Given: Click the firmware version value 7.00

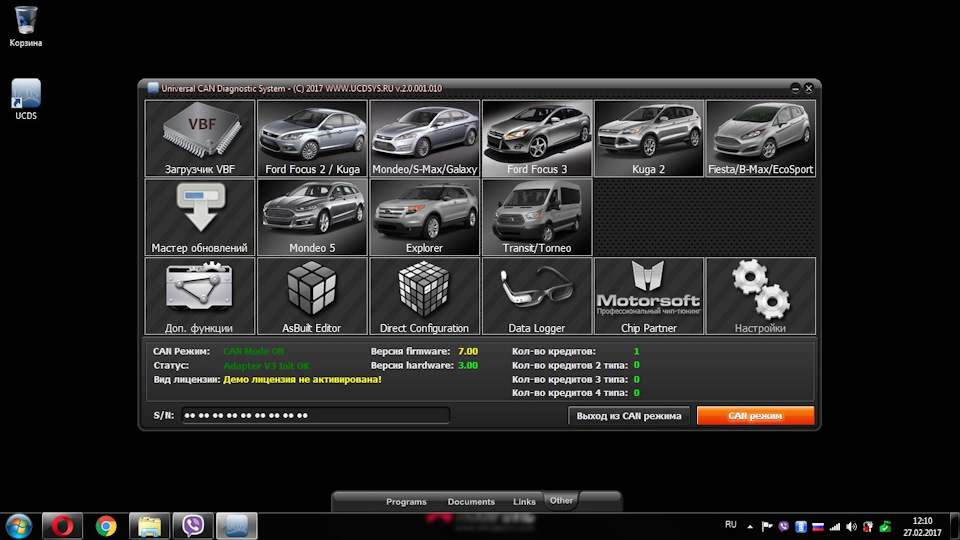Looking at the screenshot, I should (x=468, y=351).
